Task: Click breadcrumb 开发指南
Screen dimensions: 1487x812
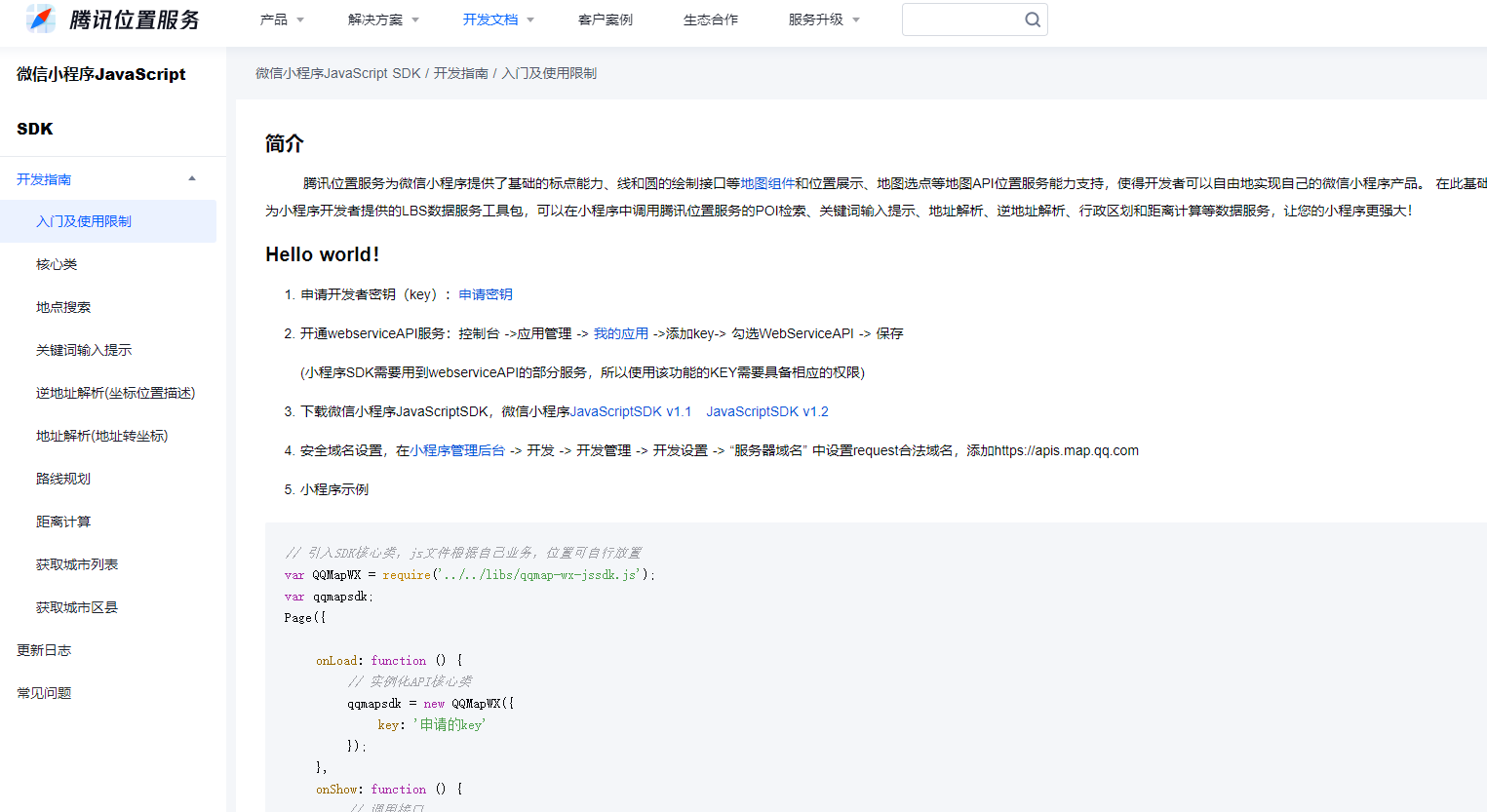Action: pyautogui.click(x=461, y=73)
